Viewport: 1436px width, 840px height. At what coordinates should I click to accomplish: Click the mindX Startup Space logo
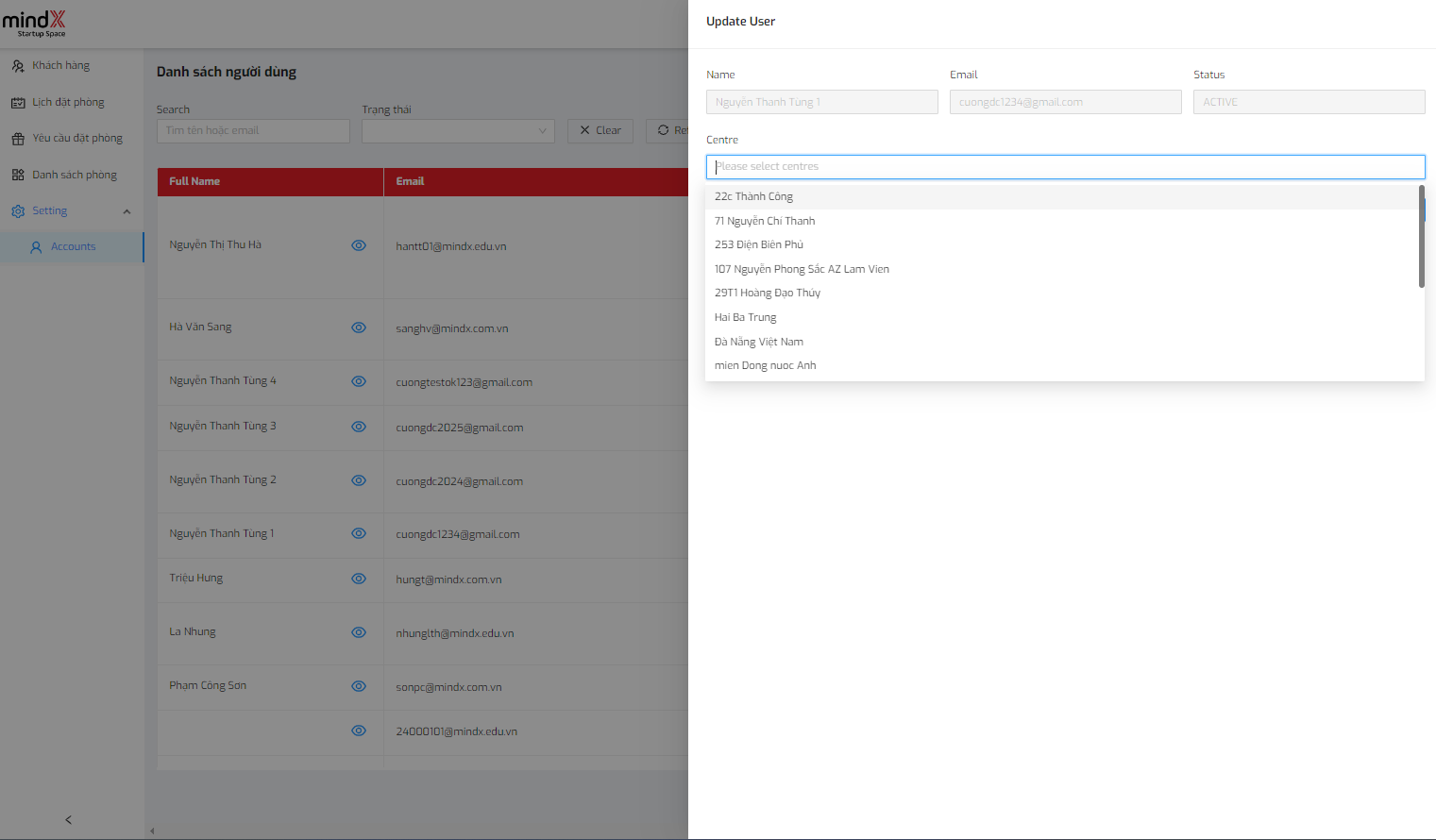35,24
